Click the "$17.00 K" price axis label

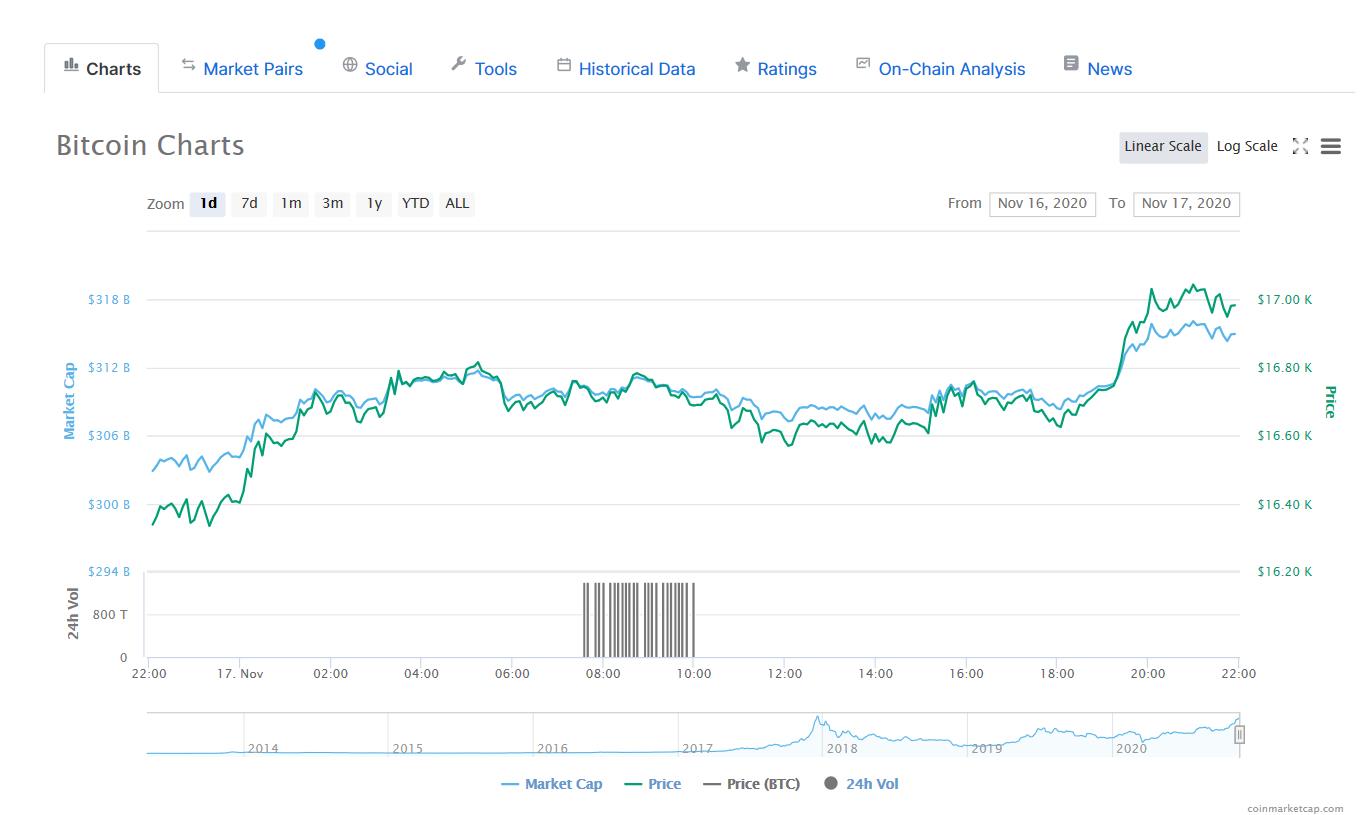click(x=1285, y=300)
